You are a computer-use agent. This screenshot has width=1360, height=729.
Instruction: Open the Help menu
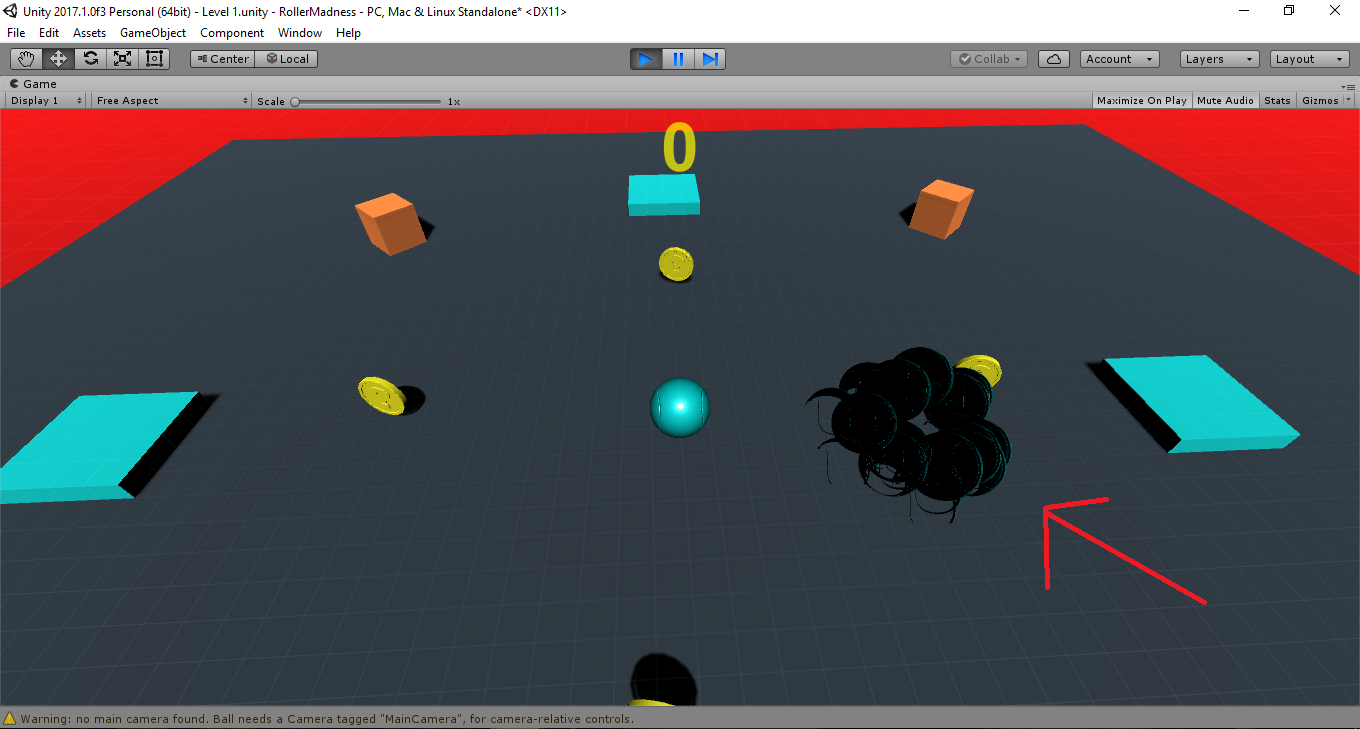tap(348, 33)
